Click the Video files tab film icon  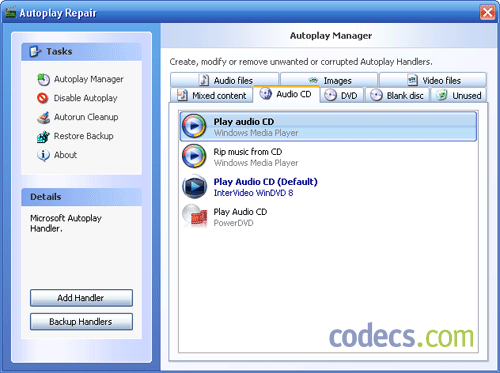tap(412, 80)
